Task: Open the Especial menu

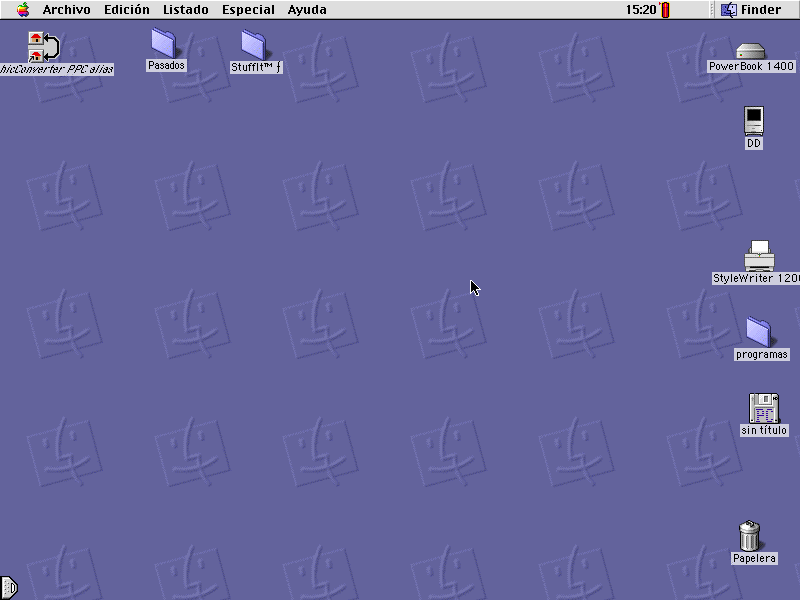Action: 248,10
